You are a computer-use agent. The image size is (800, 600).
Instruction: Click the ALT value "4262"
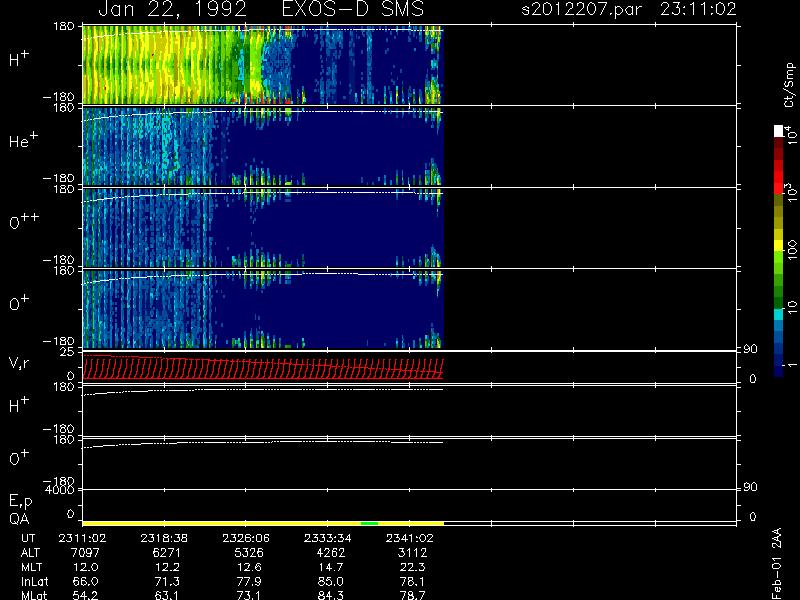click(x=331, y=553)
